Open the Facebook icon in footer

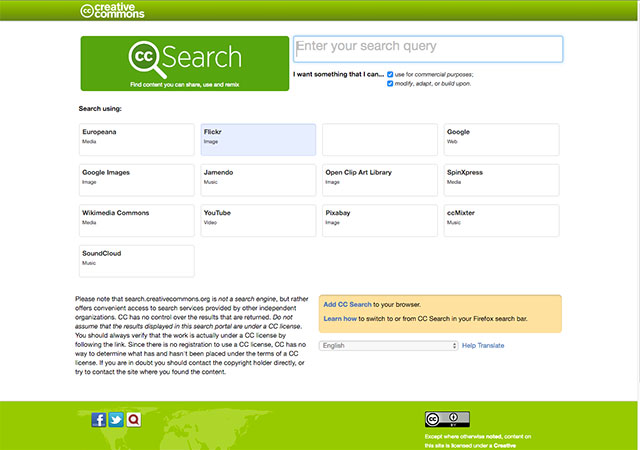(99, 420)
